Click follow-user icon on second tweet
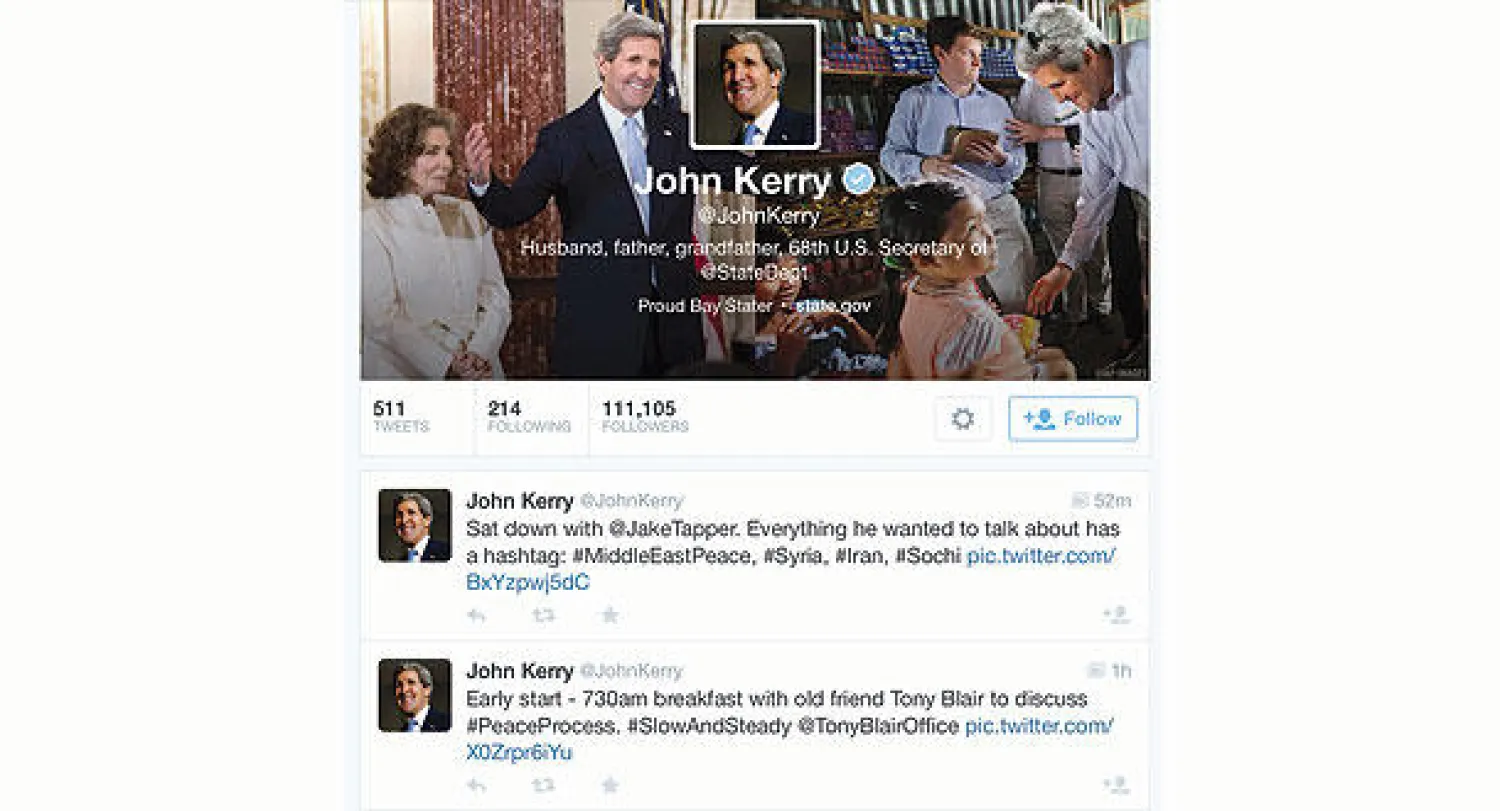Viewport: 1500px width, 811px height. [x=1116, y=786]
